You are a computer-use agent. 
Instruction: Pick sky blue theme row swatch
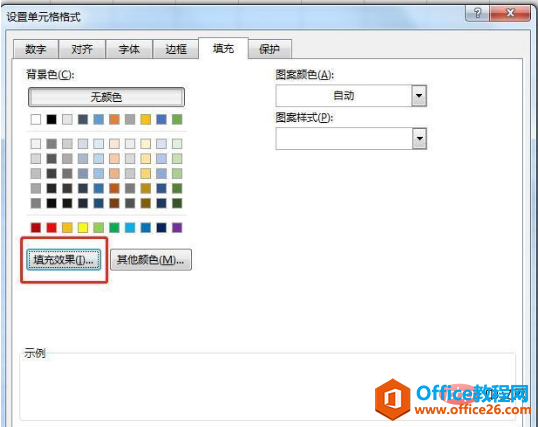click(x=98, y=119)
